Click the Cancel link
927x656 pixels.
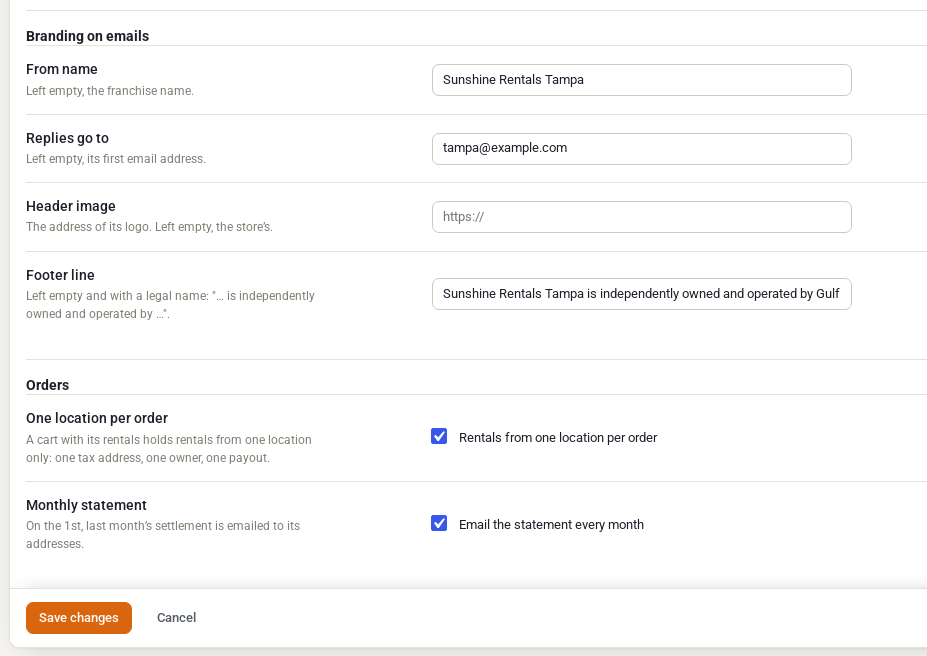pos(176,618)
